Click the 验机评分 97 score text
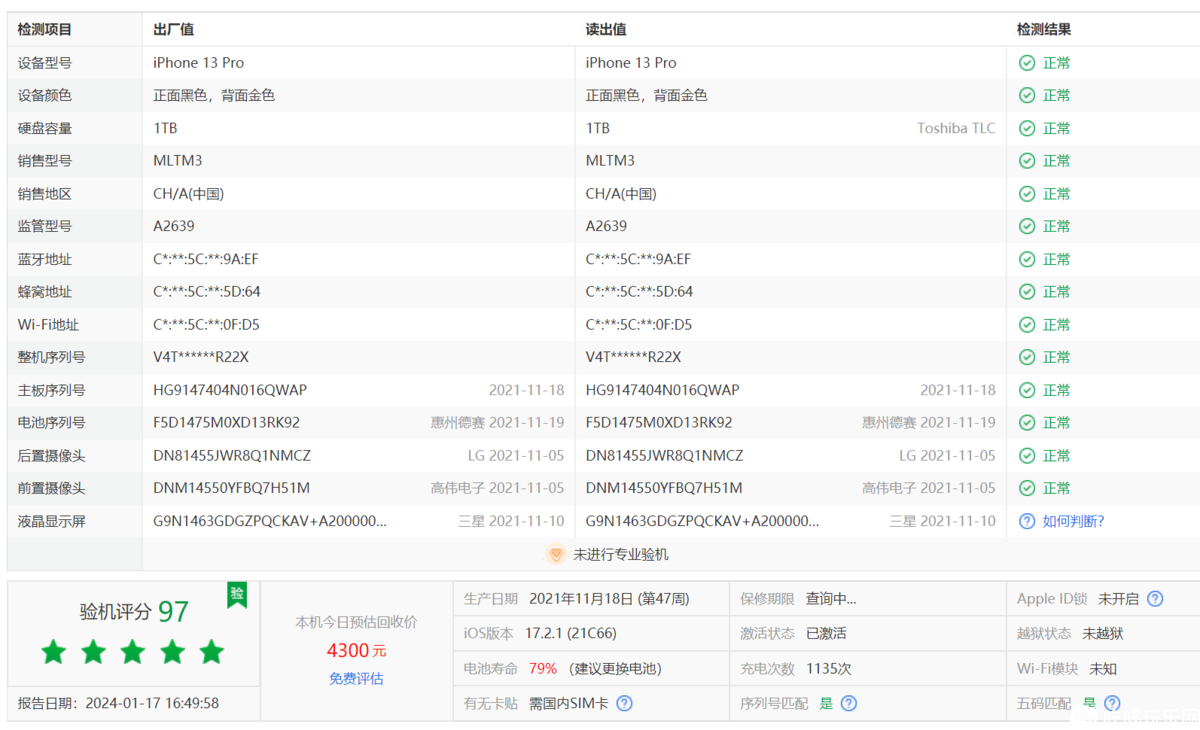This screenshot has height=730, width=1200. pos(134,611)
